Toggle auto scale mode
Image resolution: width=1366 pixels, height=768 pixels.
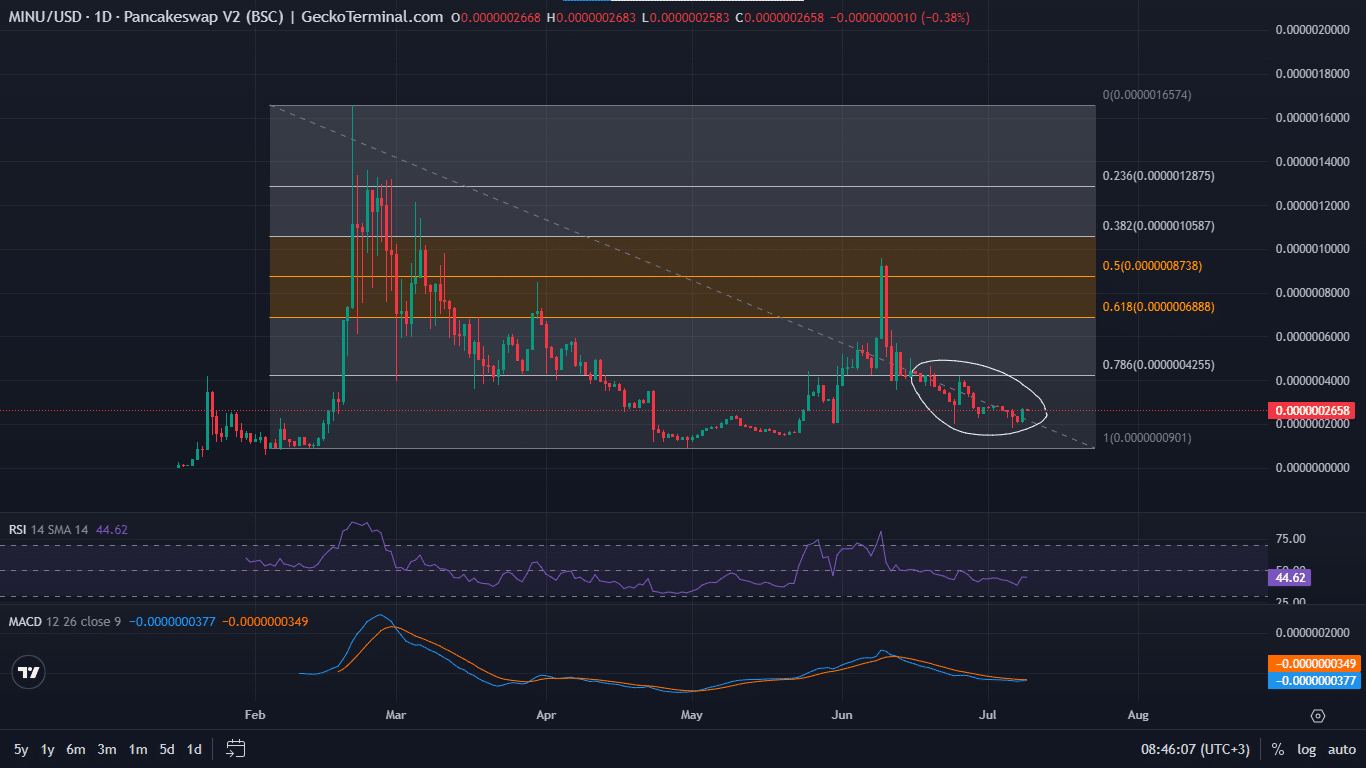pyautogui.click(x=1342, y=749)
